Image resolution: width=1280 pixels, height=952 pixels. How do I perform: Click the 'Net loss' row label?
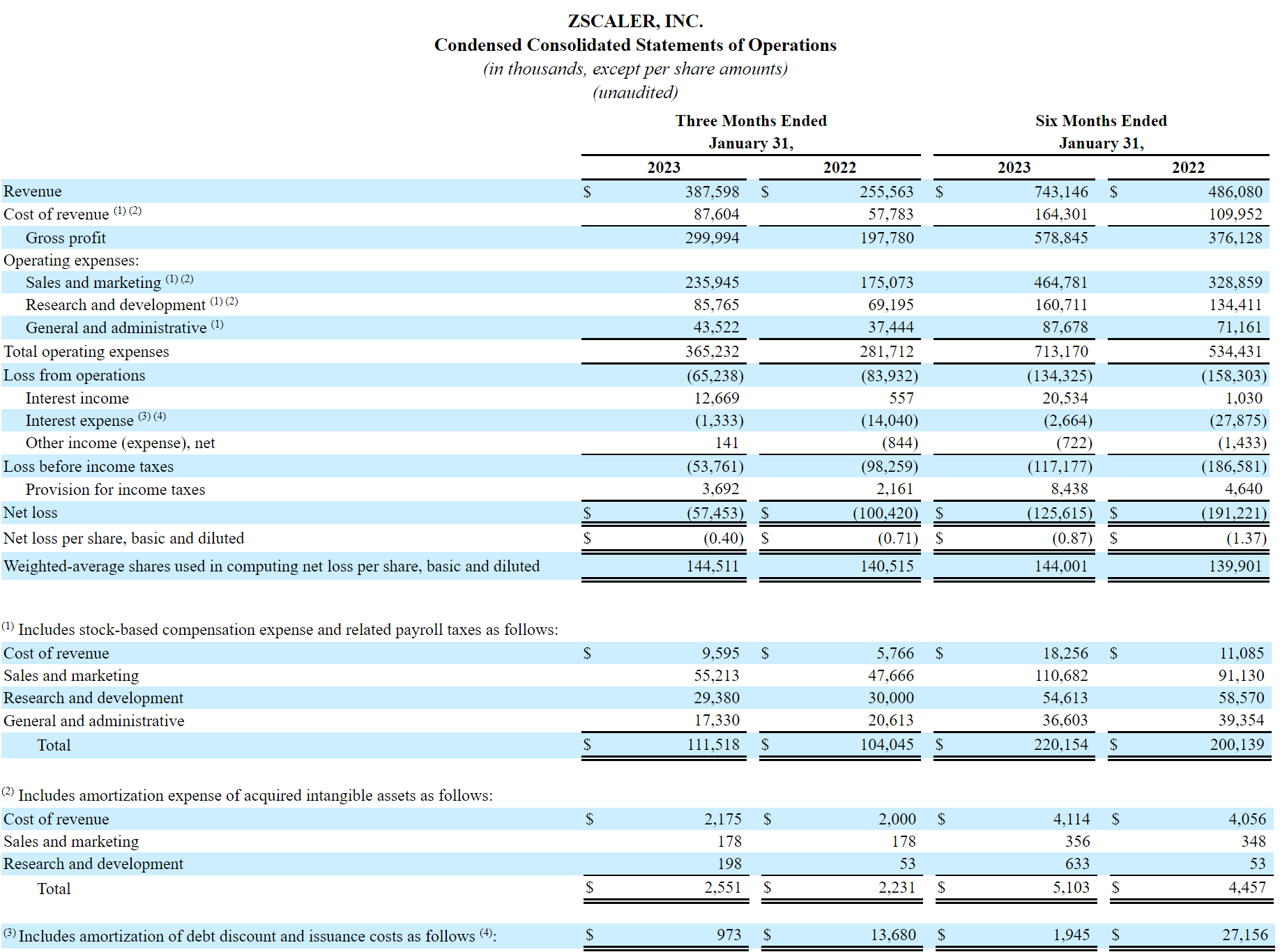pyautogui.click(x=31, y=512)
